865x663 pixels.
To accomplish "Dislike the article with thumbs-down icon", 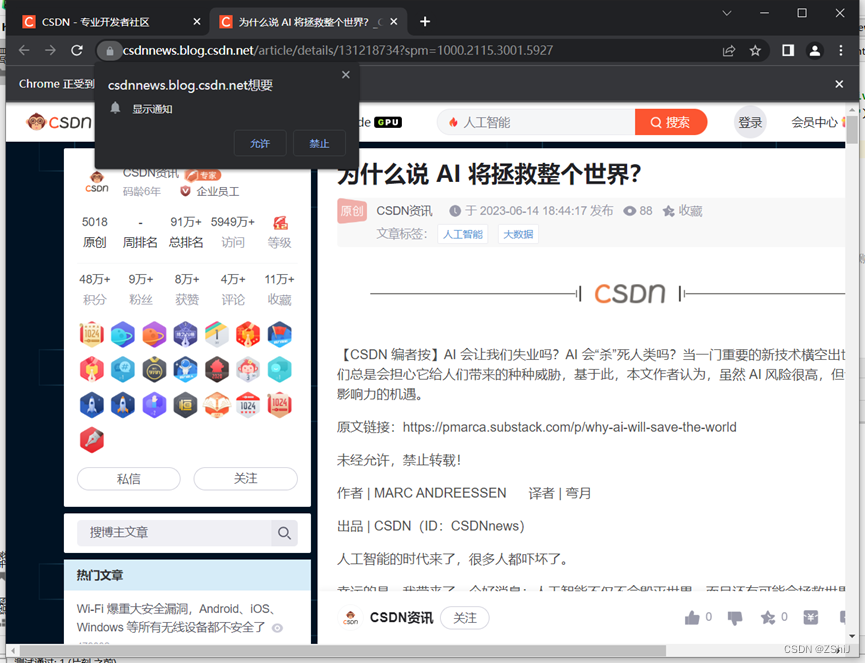I will click(735, 618).
